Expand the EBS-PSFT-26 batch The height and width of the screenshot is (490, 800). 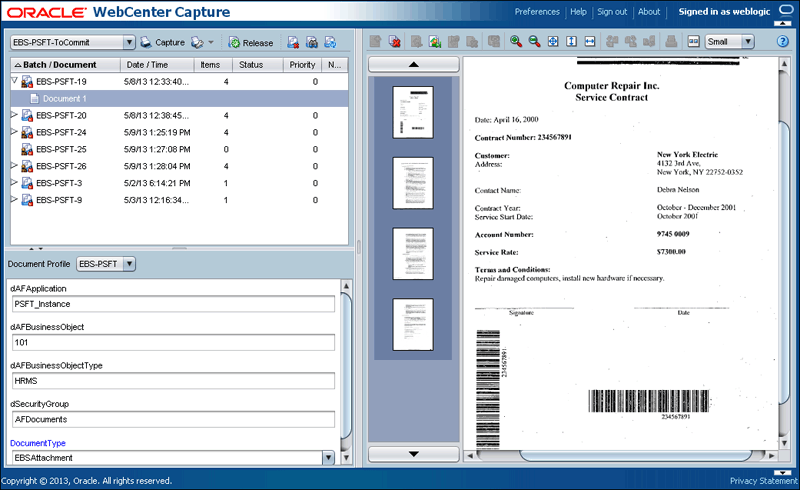point(14,165)
